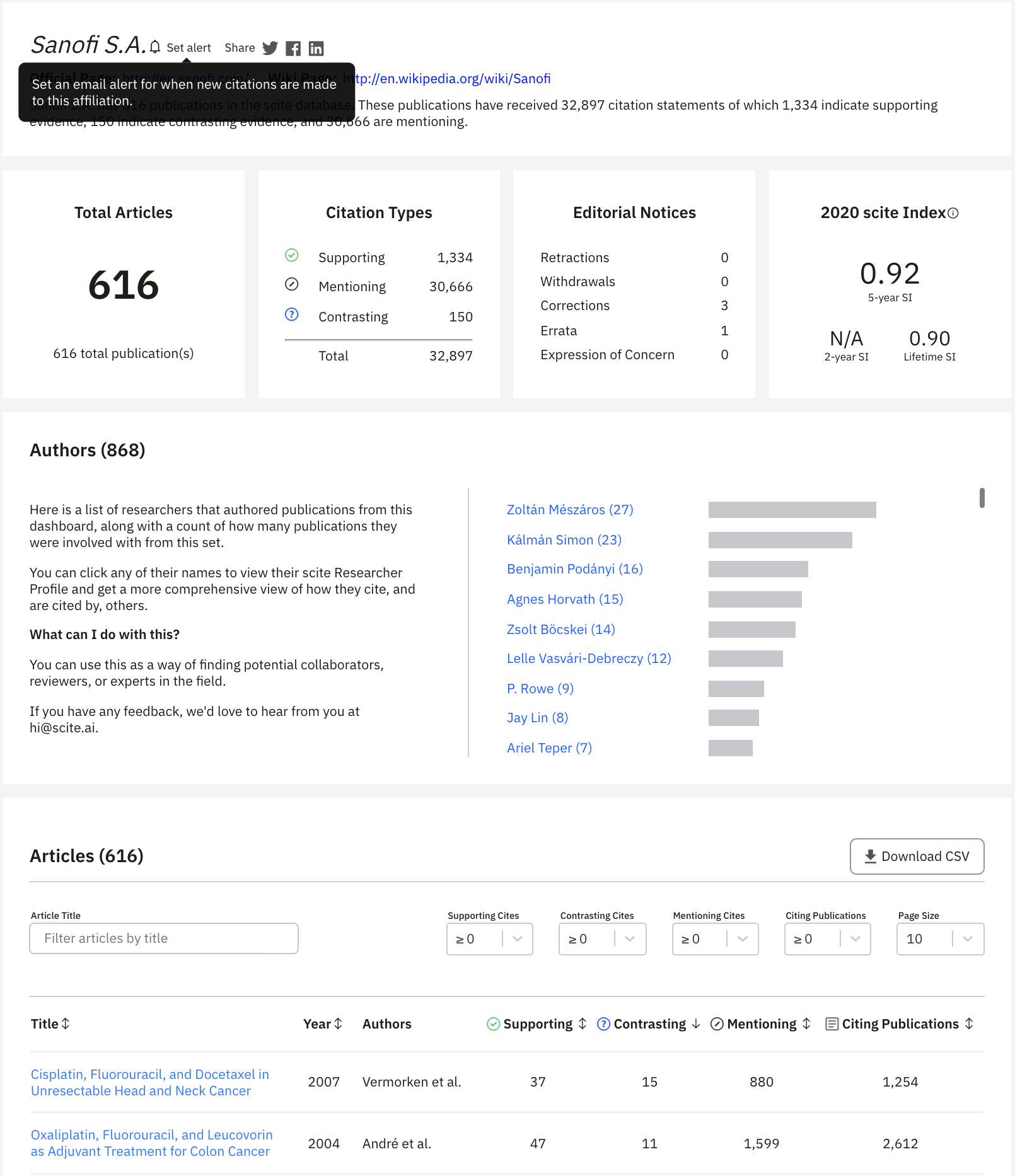Viewport: 1015px width, 1176px height.
Task: Share on Twitter icon
Action: (270, 48)
